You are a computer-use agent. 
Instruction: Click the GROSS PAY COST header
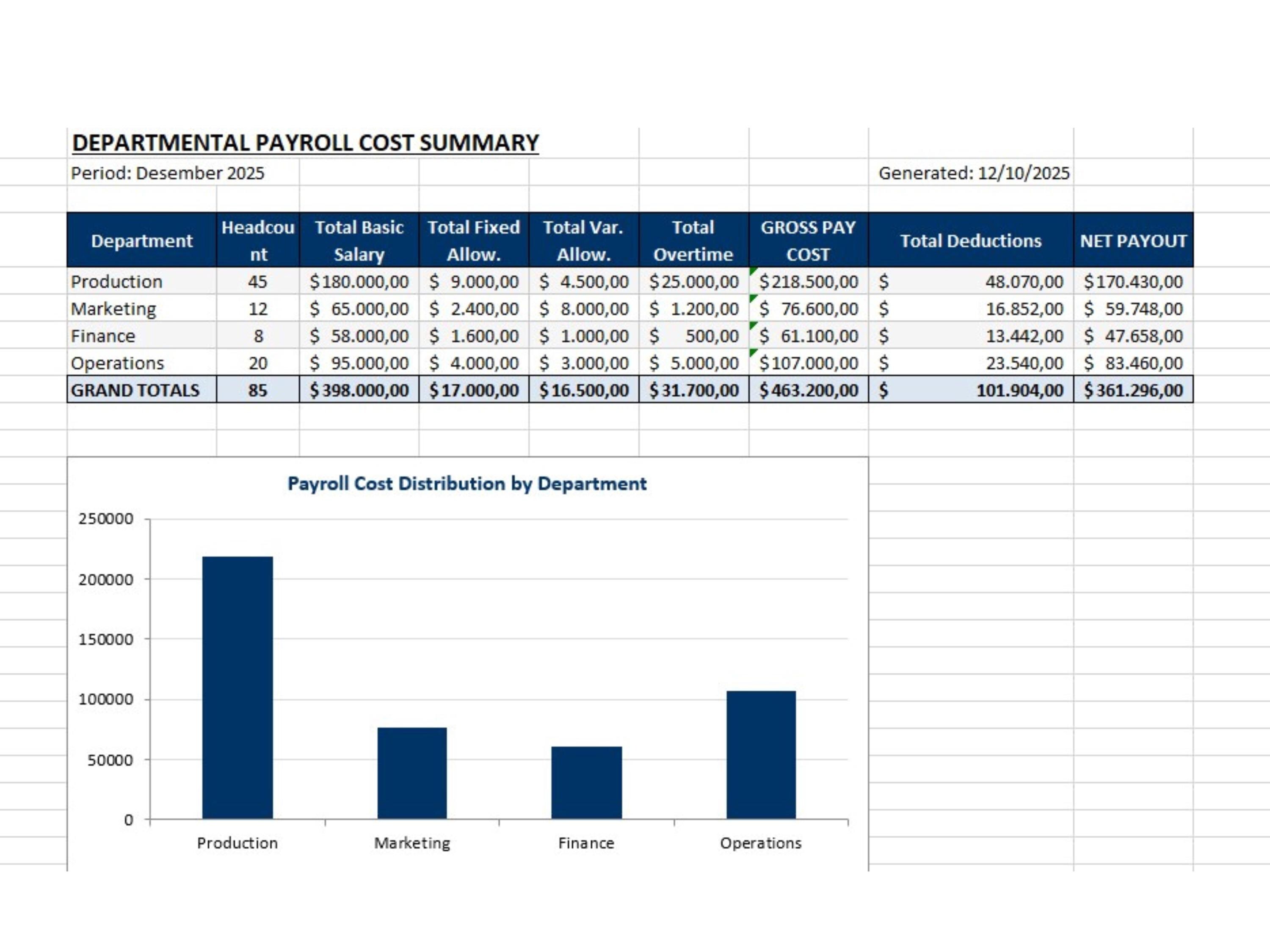point(809,240)
